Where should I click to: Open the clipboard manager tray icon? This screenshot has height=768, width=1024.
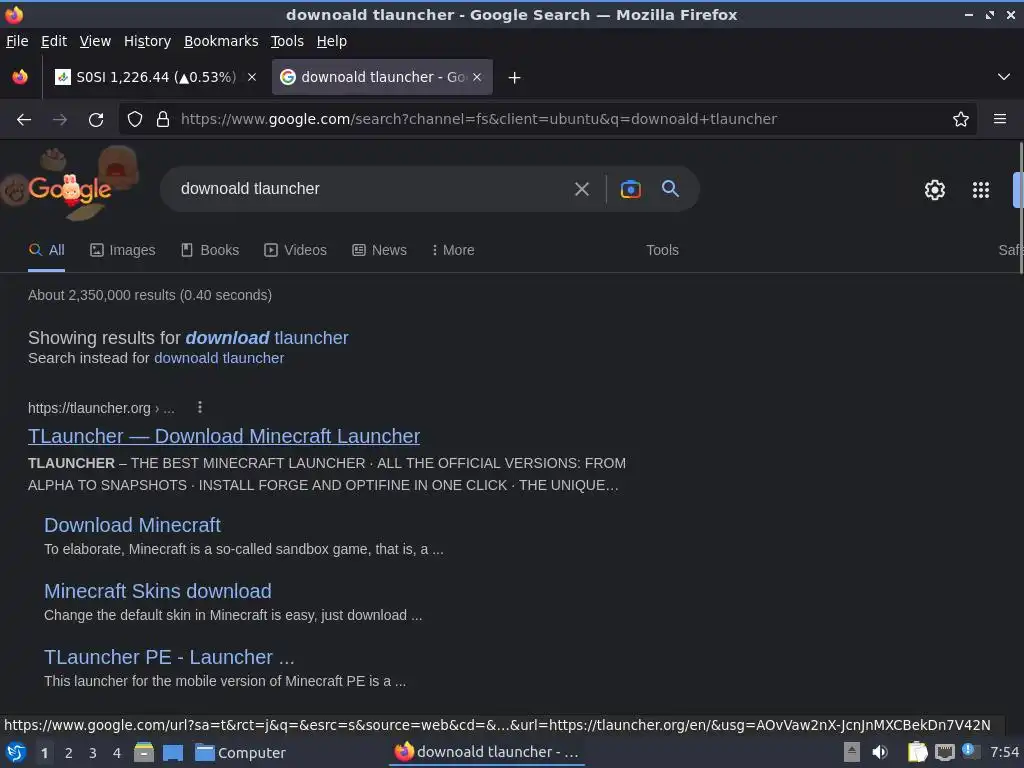click(917, 752)
